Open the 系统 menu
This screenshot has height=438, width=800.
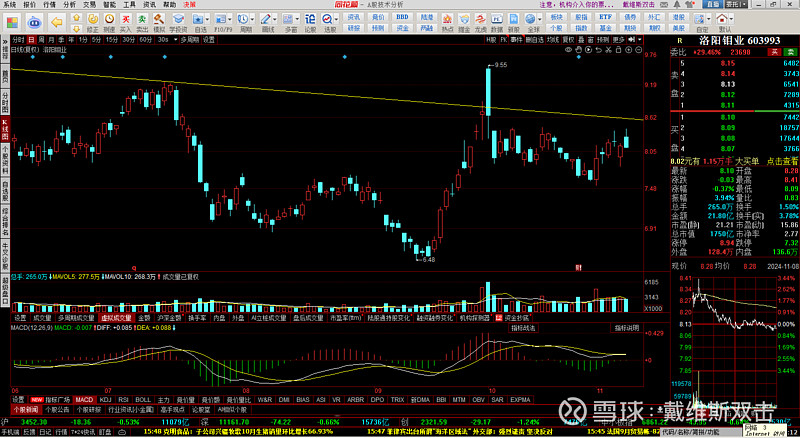[10, 5]
